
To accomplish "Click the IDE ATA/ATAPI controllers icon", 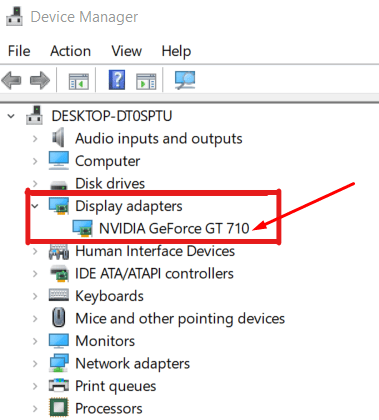I will (59, 273).
